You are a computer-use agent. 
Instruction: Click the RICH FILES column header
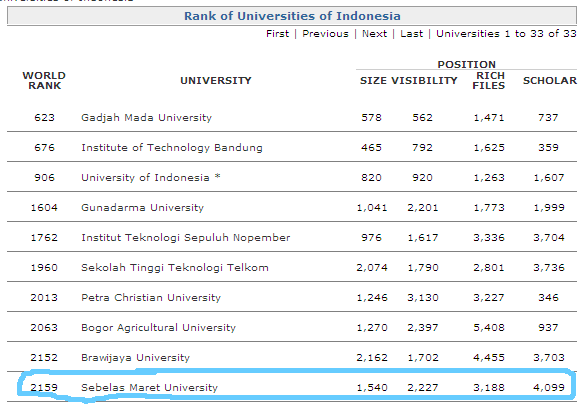489,80
